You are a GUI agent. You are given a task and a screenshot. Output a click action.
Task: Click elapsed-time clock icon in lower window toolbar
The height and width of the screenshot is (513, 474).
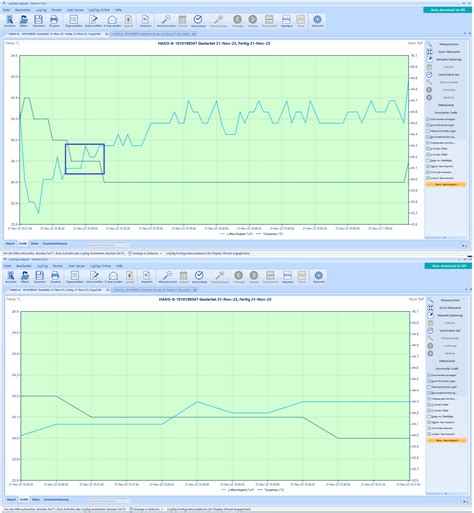[199, 277]
